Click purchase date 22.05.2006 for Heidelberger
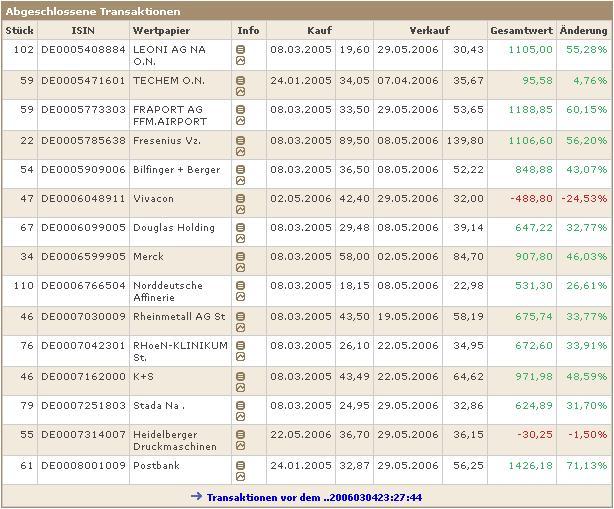This screenshot has width=614, height=509. click(301, 435)
